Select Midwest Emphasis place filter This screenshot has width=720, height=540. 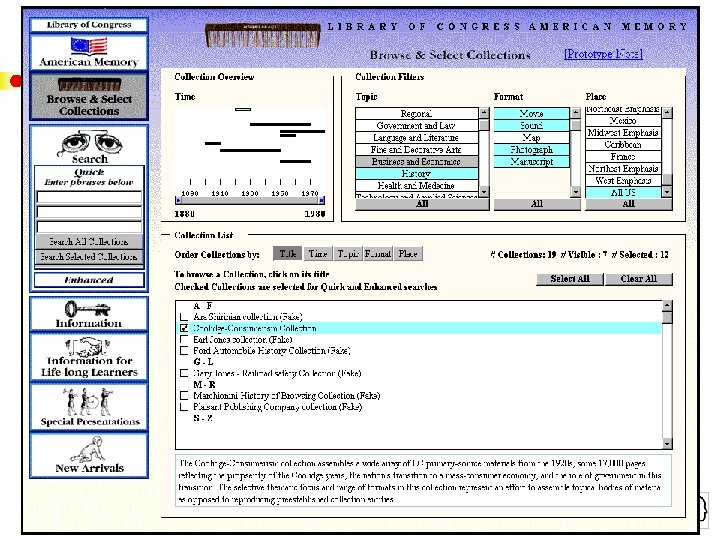coord(623,133)
